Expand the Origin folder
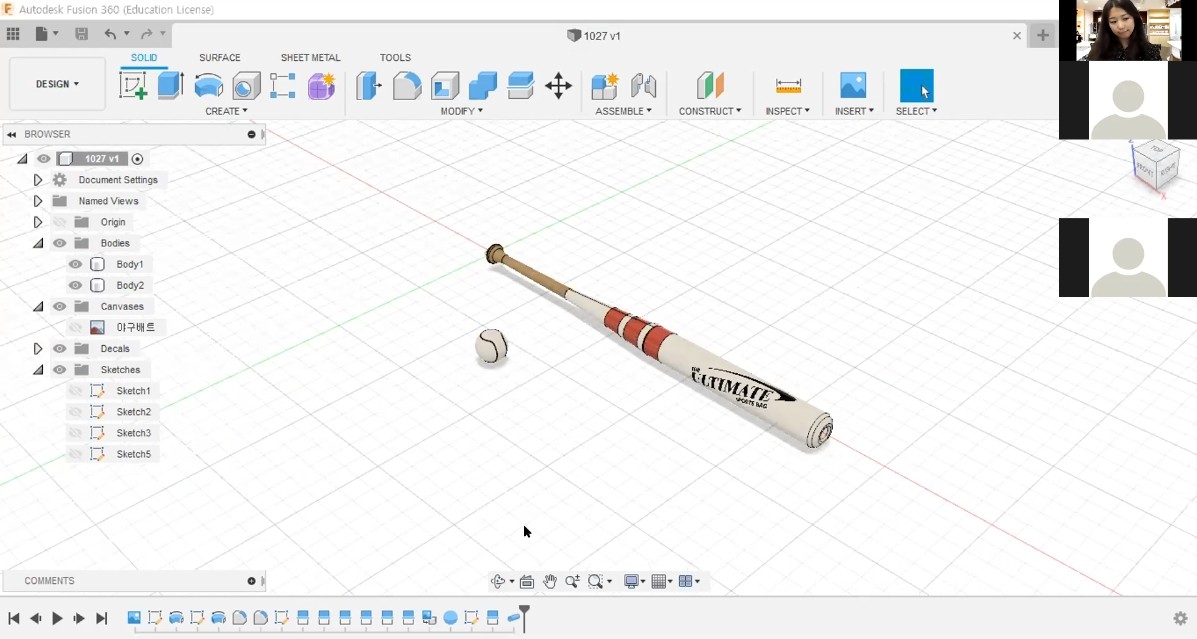1197x639 pixels. (37, 222)
